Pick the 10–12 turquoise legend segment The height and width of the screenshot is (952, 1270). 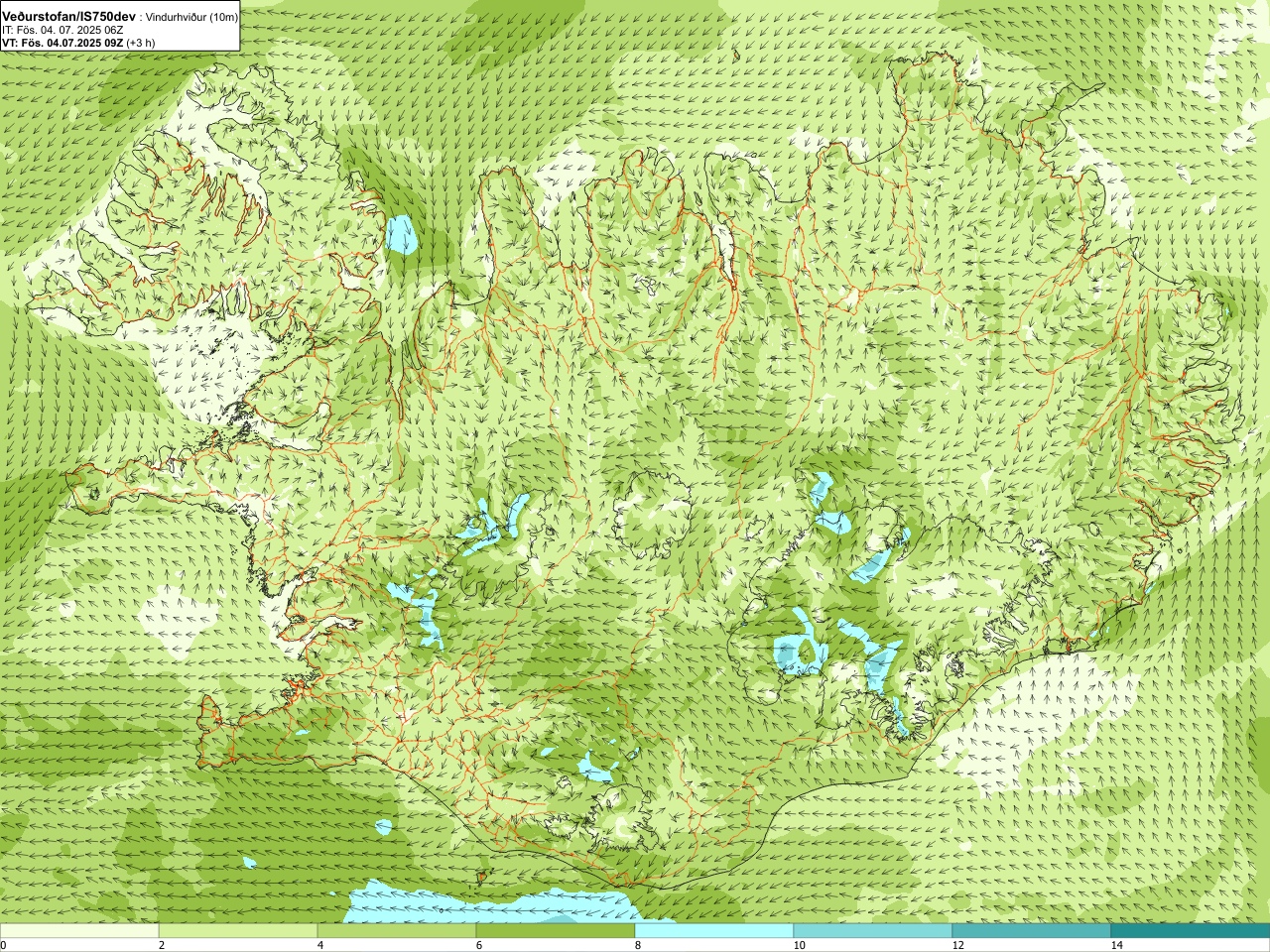873,931
